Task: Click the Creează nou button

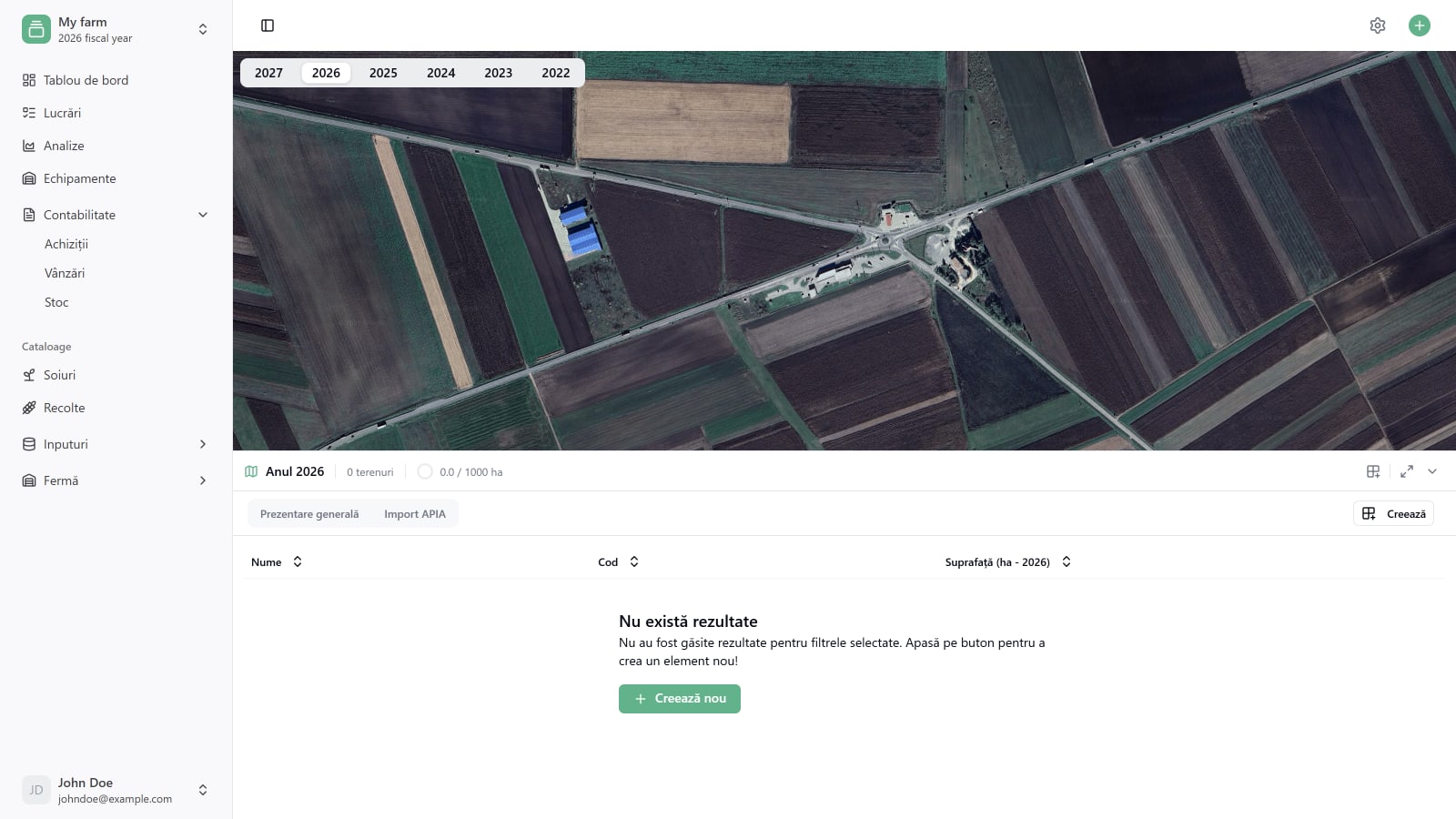Action: 680,699
